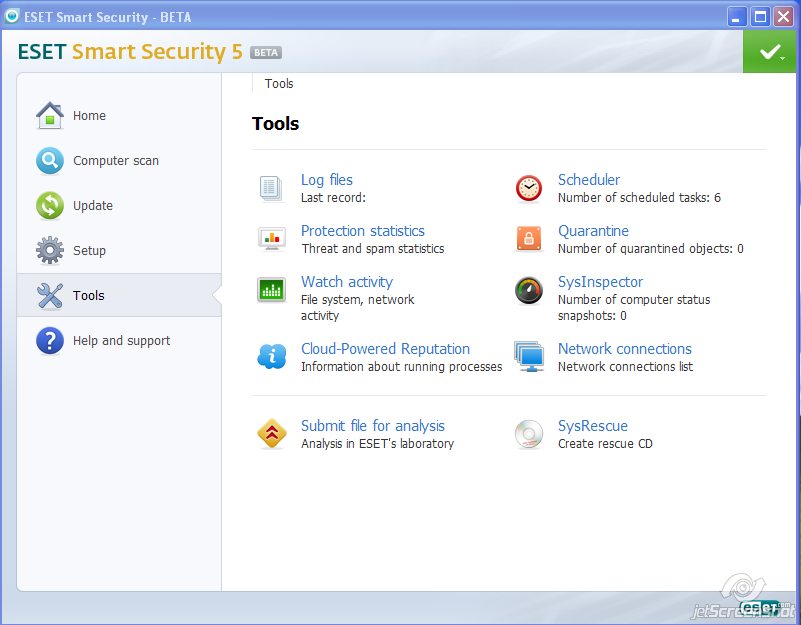Screen dimensions: 801x625
Task: Maximize the ESET Smart Security window
Action: [760, 17]
